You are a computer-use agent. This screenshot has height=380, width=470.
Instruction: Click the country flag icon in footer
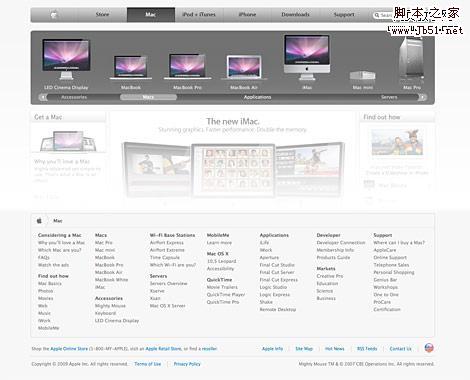pos(429,348)
